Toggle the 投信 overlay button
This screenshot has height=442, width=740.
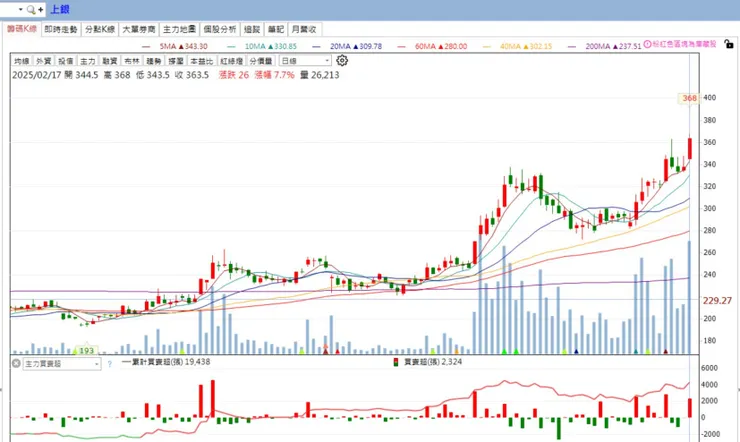point(66,61)
